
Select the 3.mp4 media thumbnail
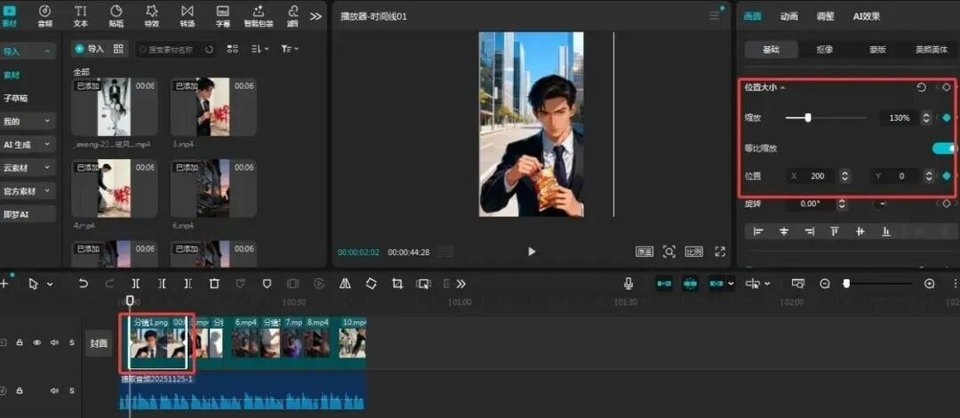(x=213, y=106)
